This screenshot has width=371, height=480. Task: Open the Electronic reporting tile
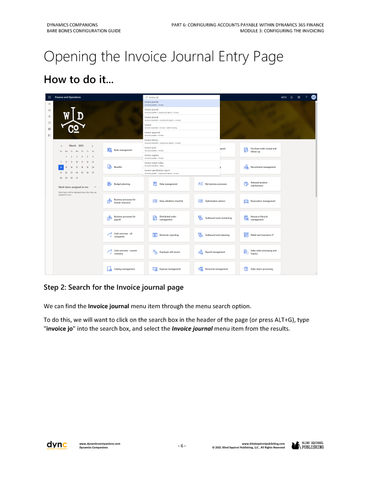tap(169, 235)
